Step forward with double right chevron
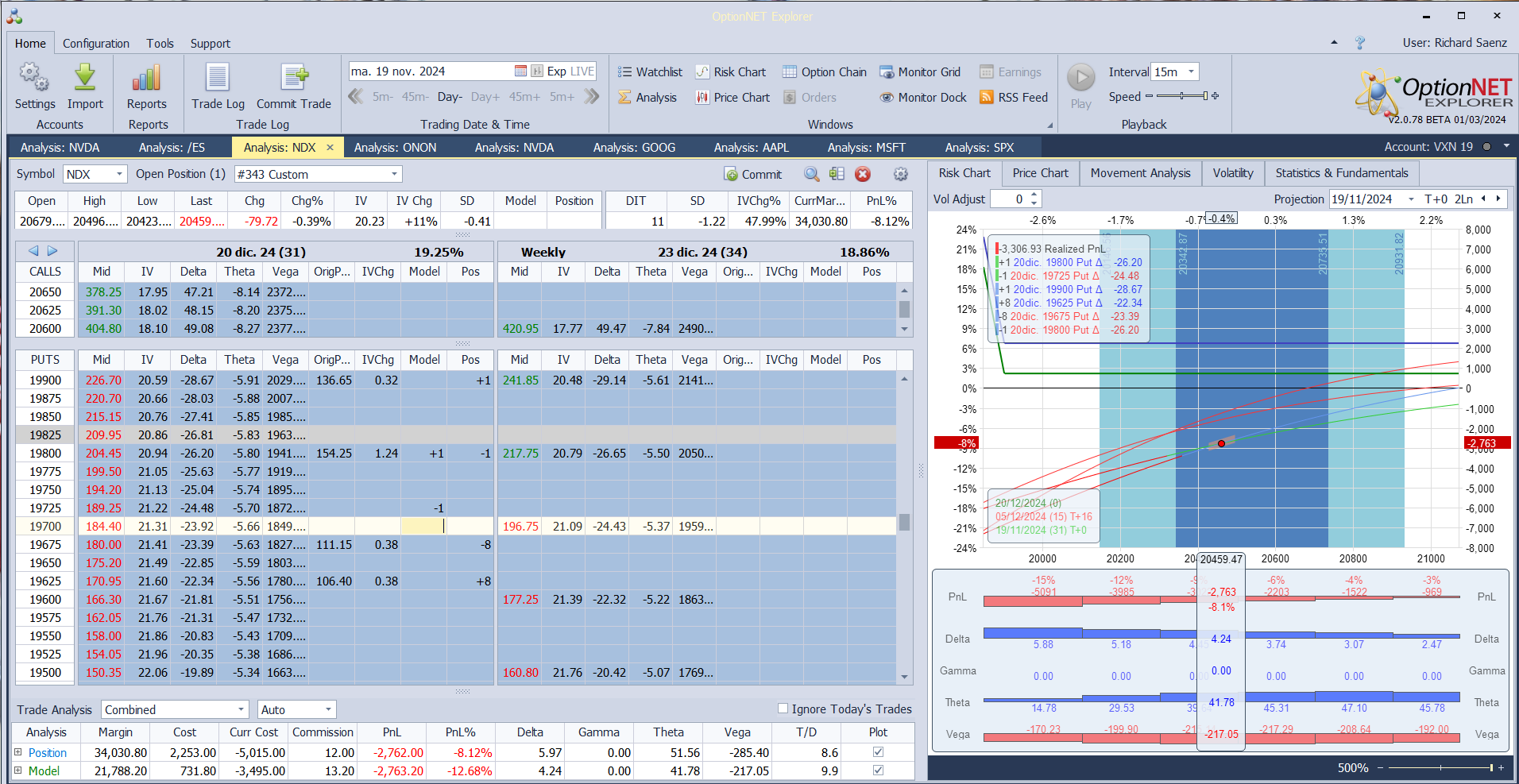Screen dimensions: 1519x784 (x=591, y=96)
